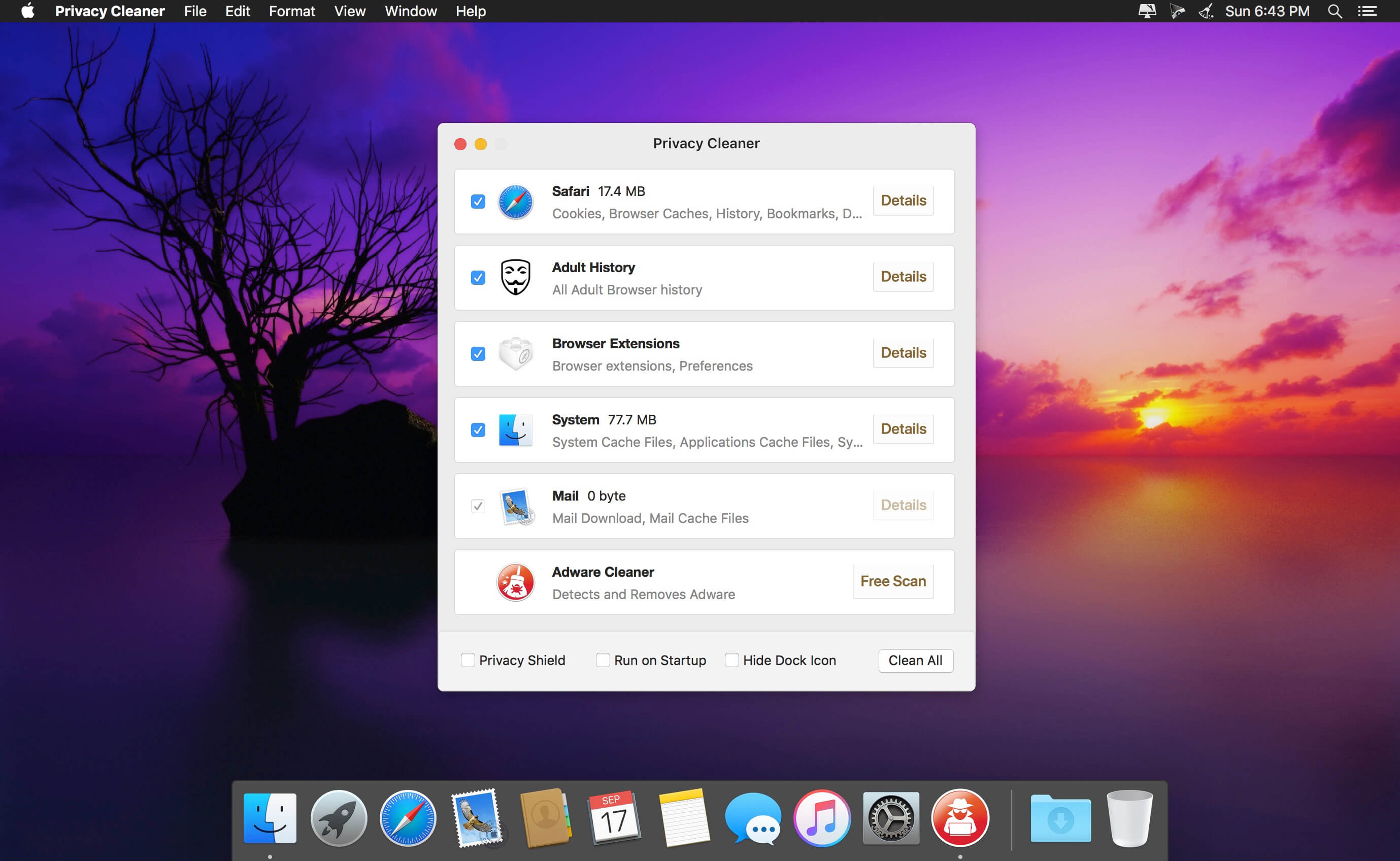Uncheck the Safari checkbox

[x=478, y=202]
